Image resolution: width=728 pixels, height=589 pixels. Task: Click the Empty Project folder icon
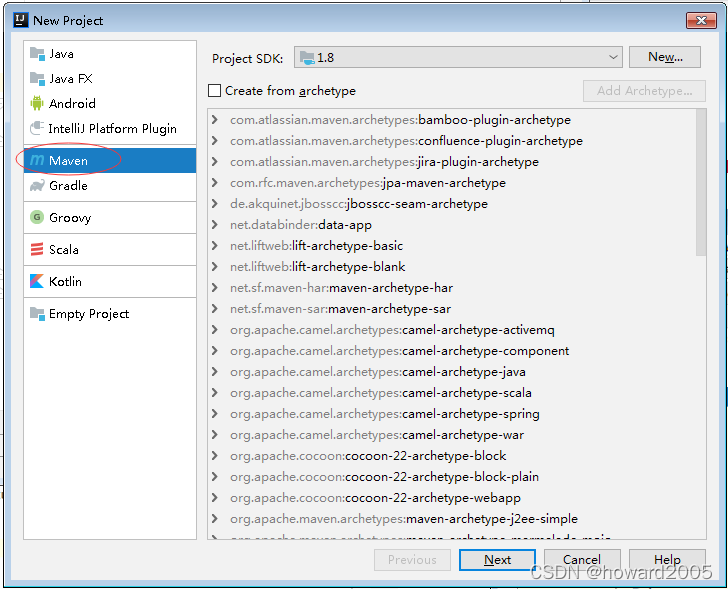37,313
